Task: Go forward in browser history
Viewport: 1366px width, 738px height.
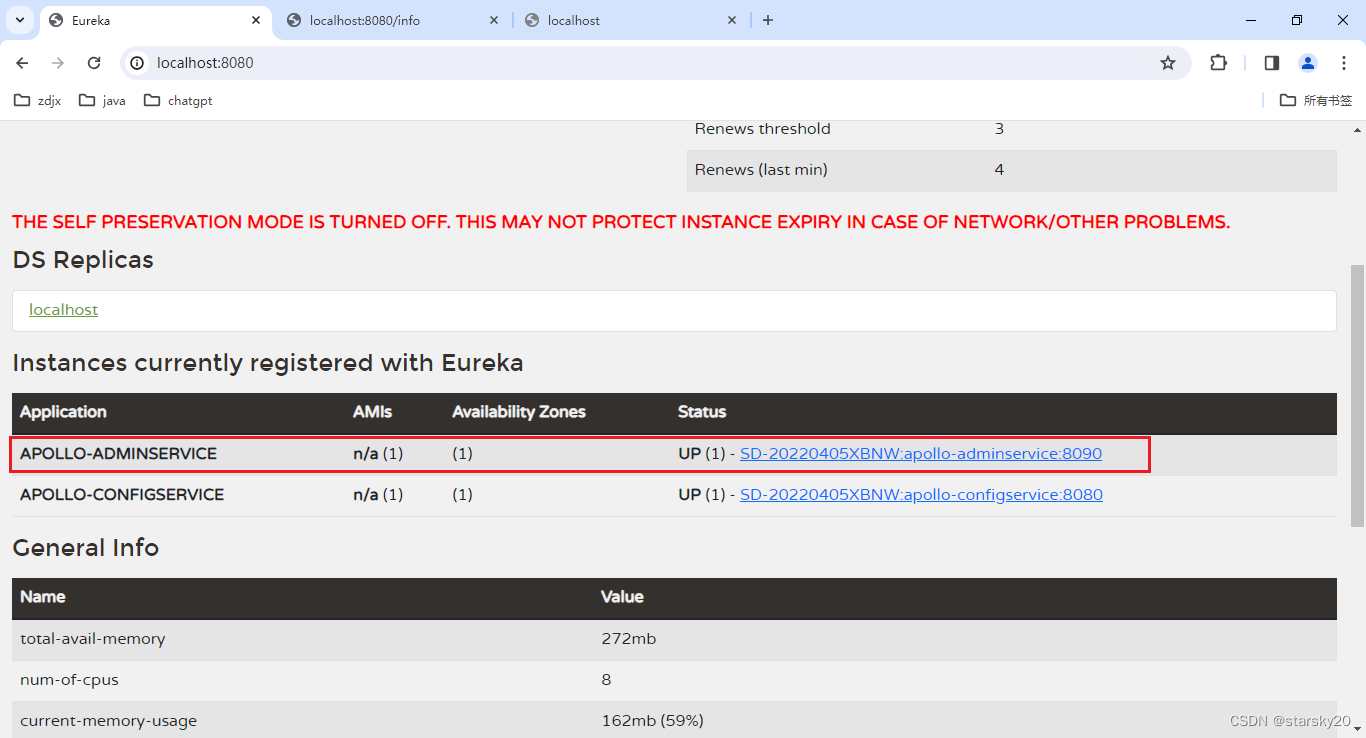Action: point(58,63)
